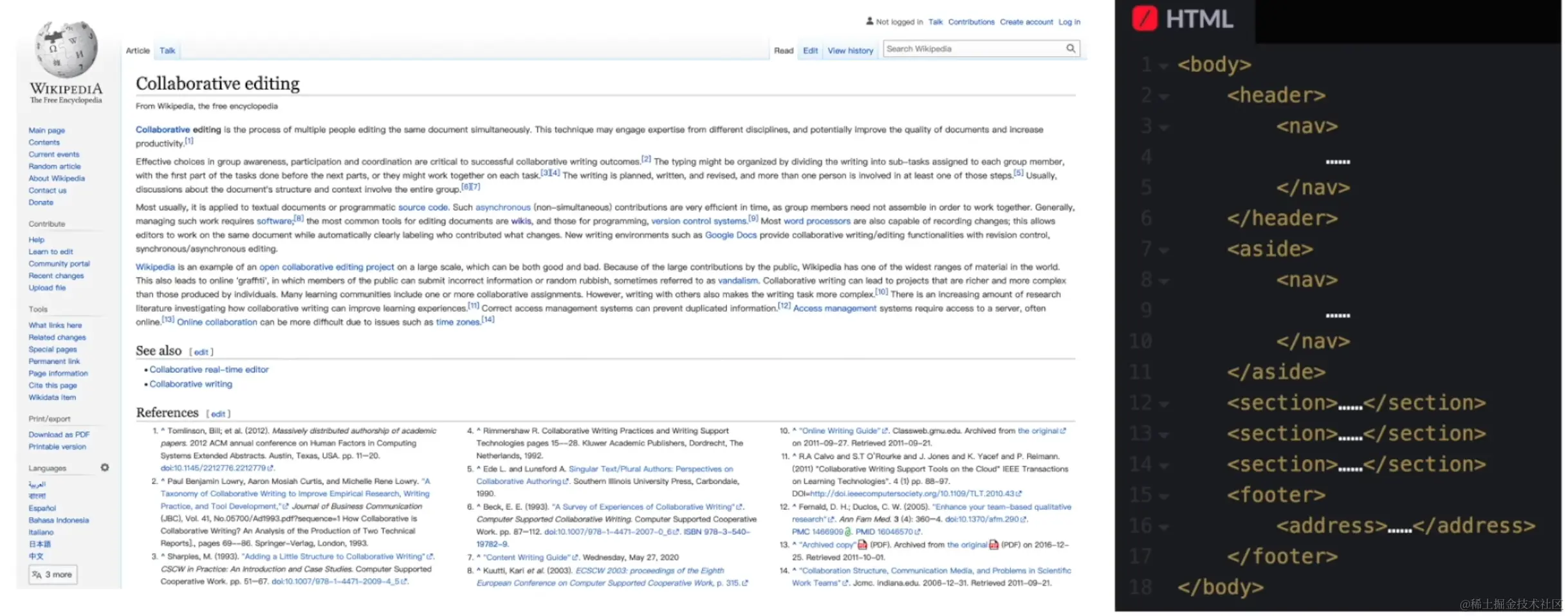
Task: Open the Languages settings gear icon
Action: coord(104,467)
